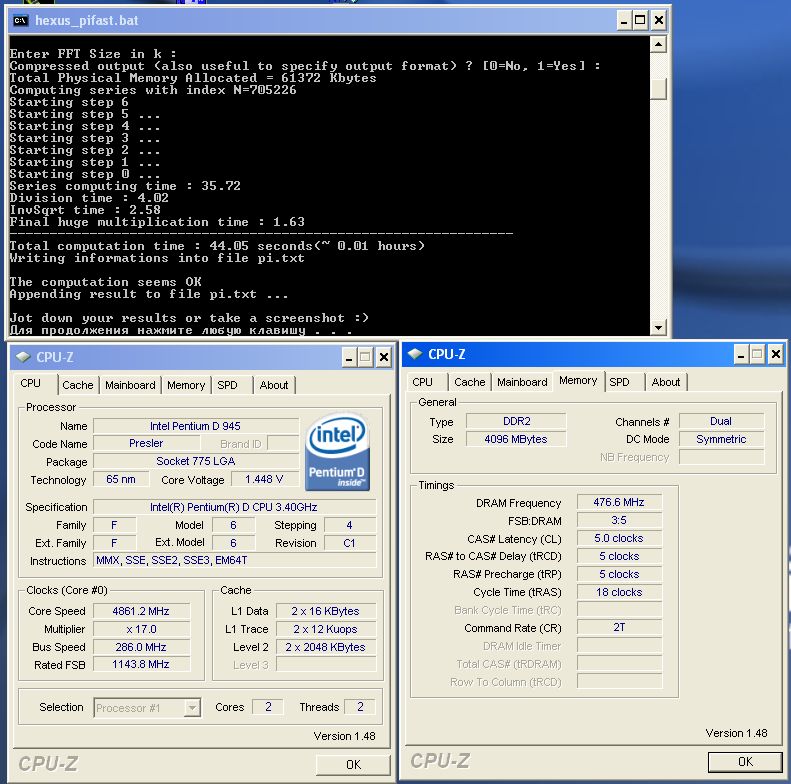
Task: Click the console icon in hexus_pifast.bat title bar
Action: (x=20, y=21)
